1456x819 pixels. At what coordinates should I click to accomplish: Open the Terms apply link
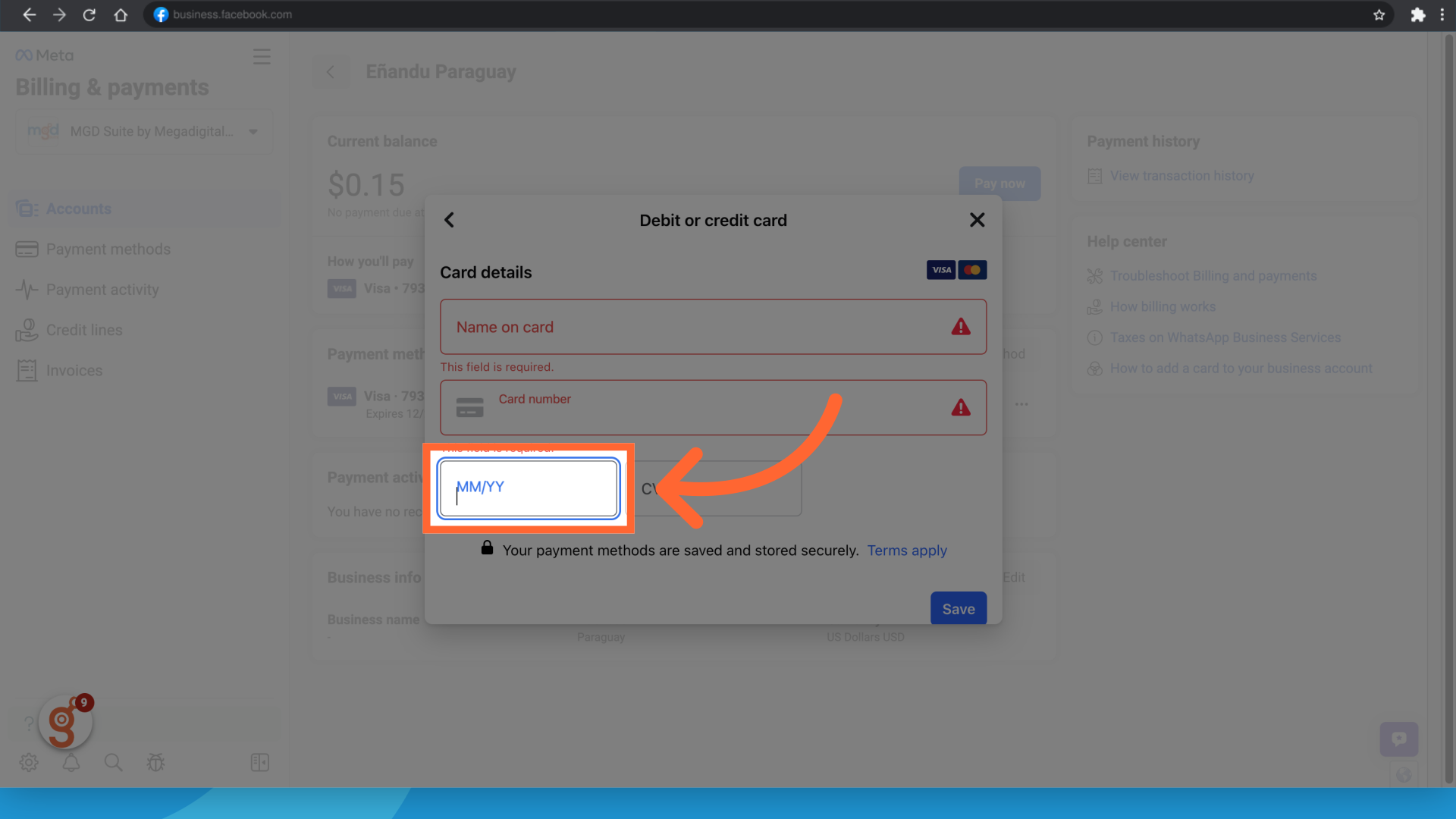pyautogui.click(x=907, y=551)
